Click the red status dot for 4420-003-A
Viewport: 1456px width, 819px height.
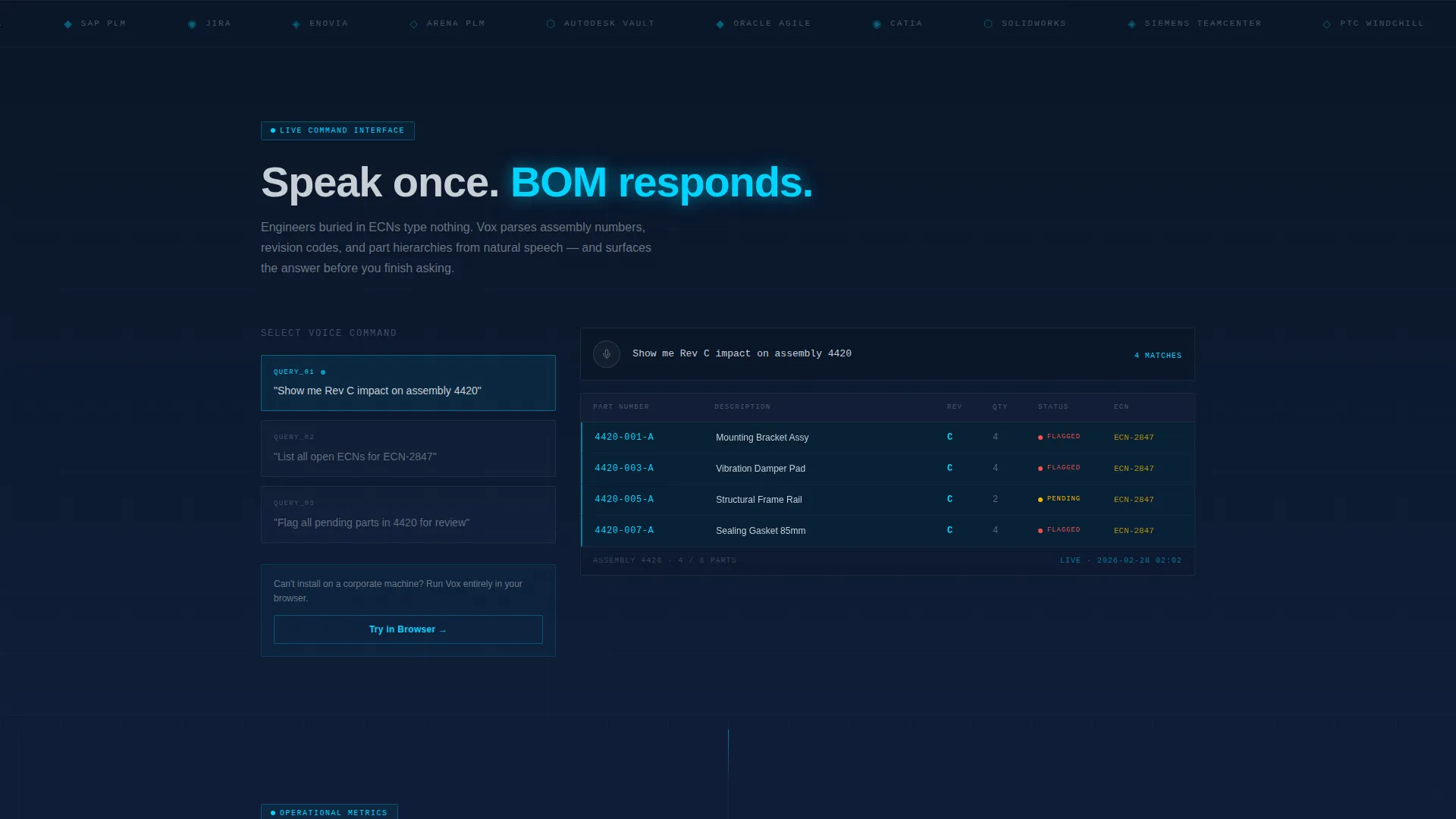tap(1040, 469)
